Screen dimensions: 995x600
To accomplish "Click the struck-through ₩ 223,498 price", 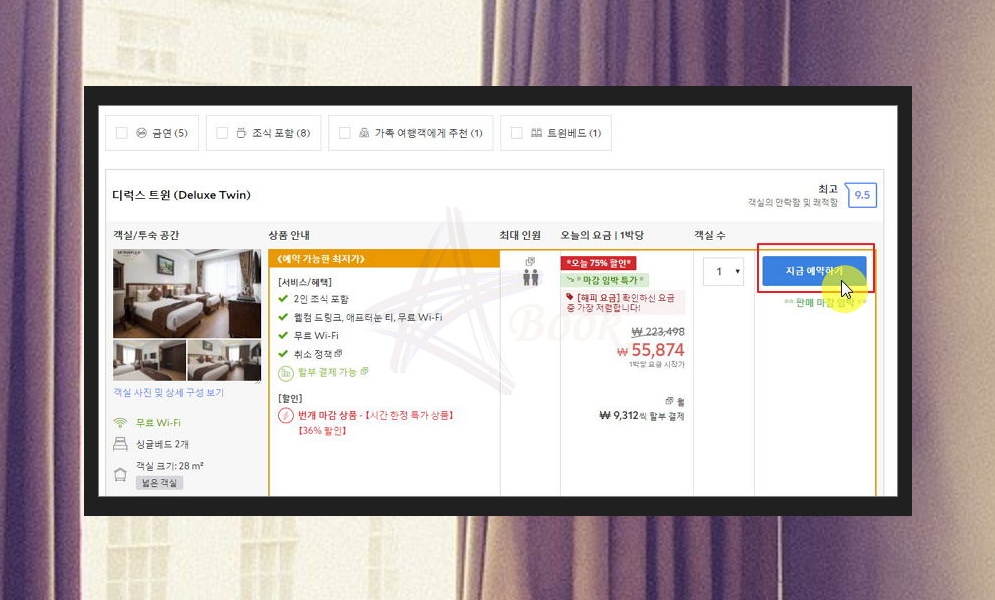I will point(658,332).
